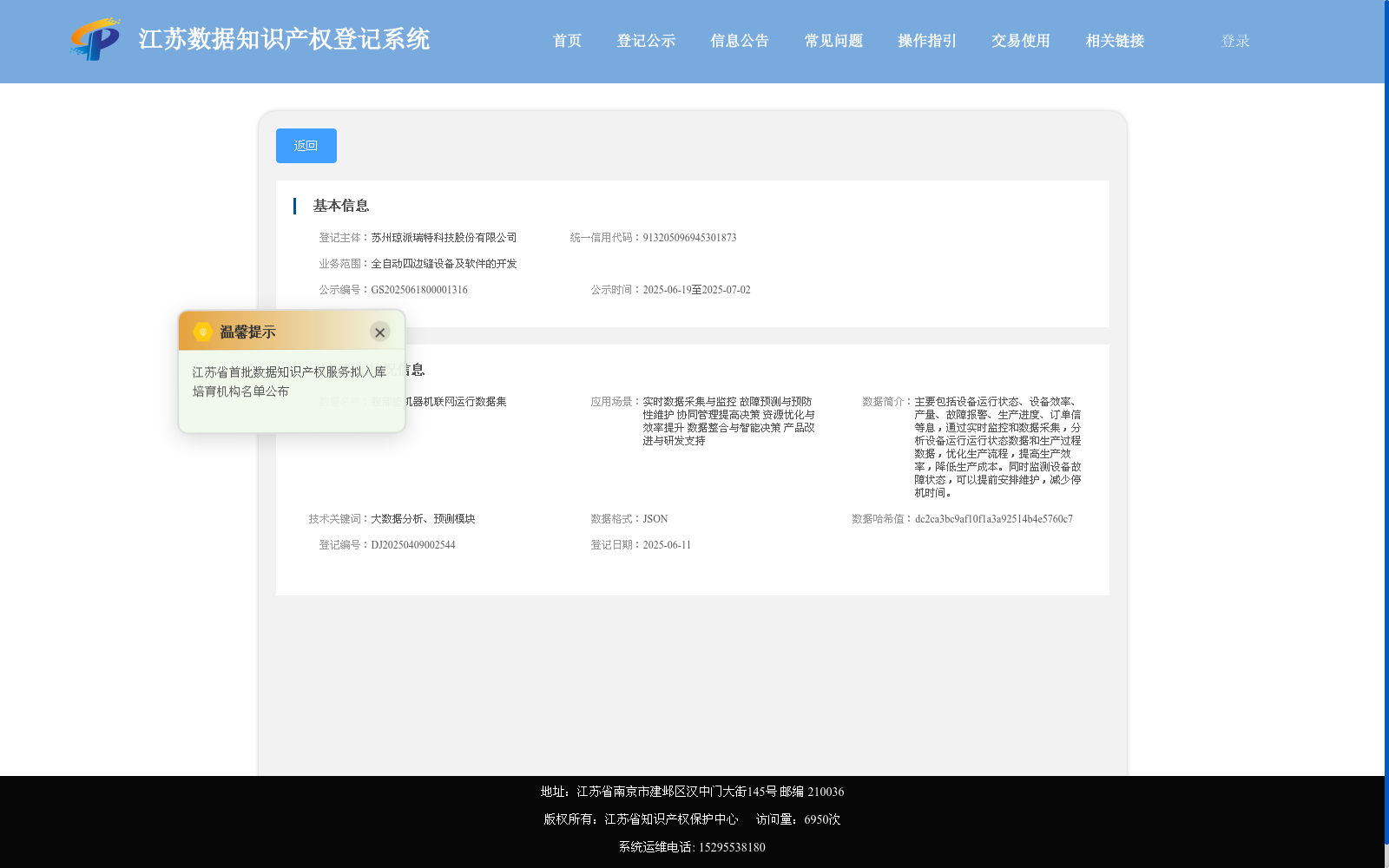Click the visit count 6950次
The width and height of the screenshot is (1389, 868).
[x=822, y=819]
